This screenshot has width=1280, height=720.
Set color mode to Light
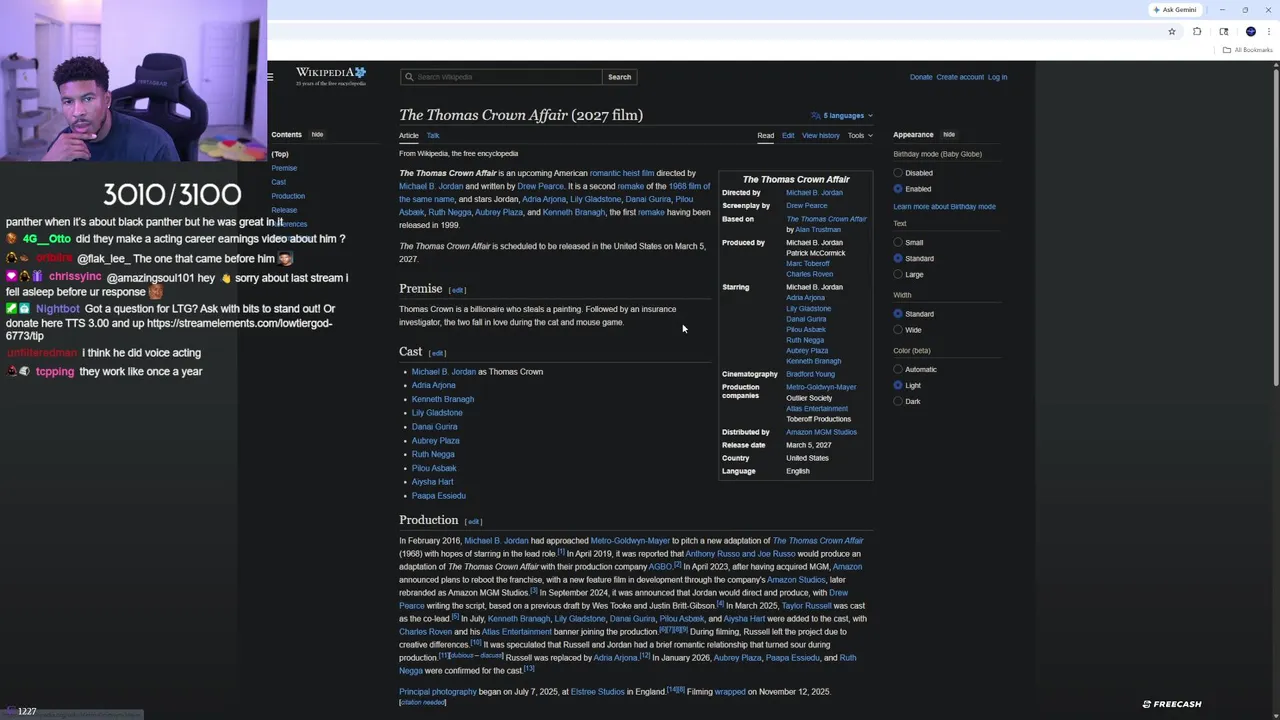point(898,386)
